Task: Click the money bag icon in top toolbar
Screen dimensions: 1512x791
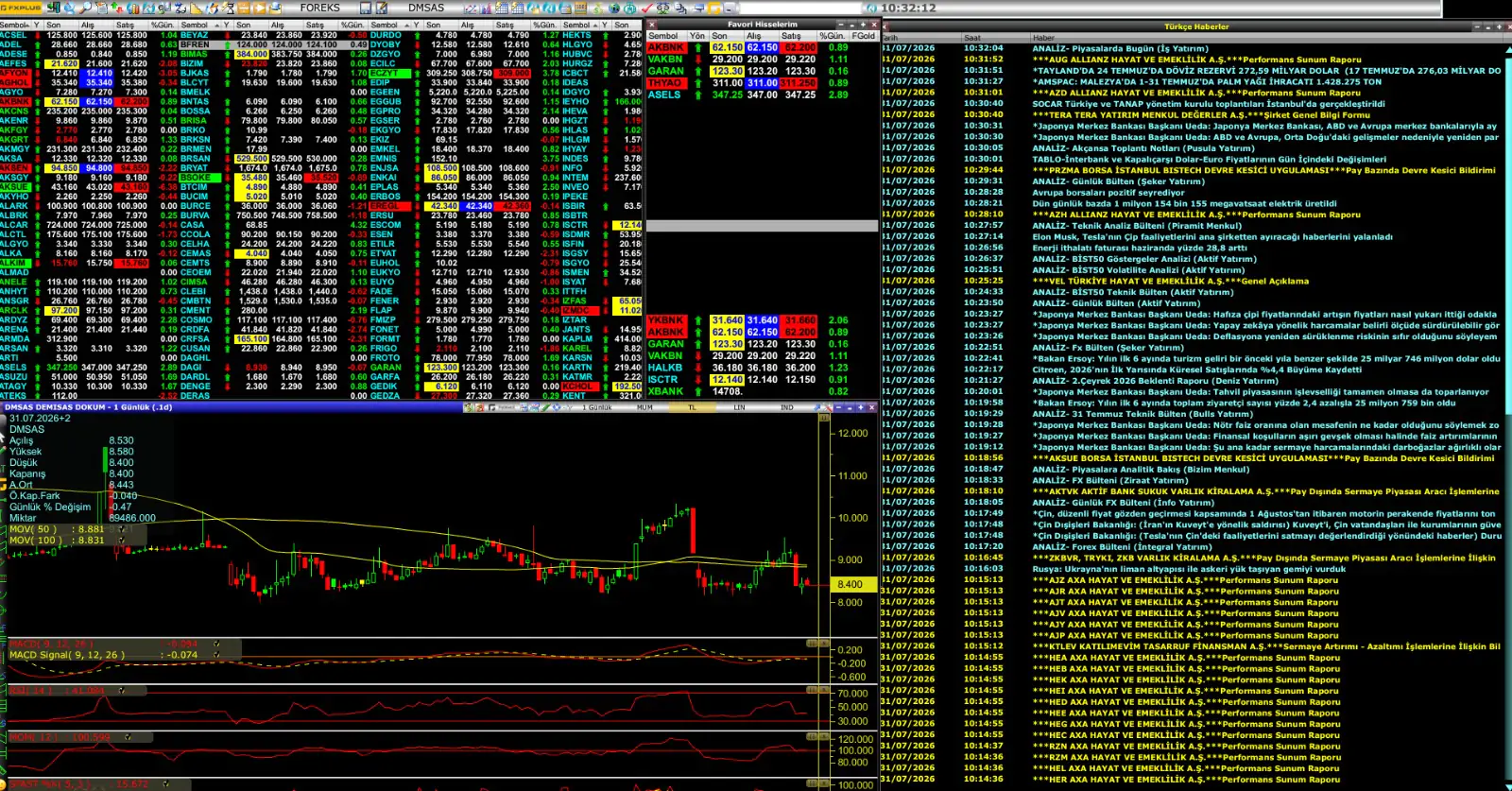Action: tap(597, 8)
